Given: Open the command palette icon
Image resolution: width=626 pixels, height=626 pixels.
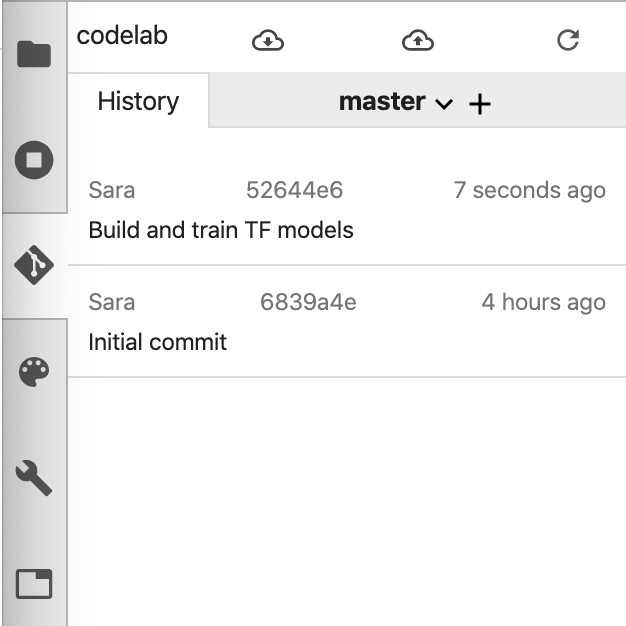Looking at the screenshot, I should [x=34, y=373].
